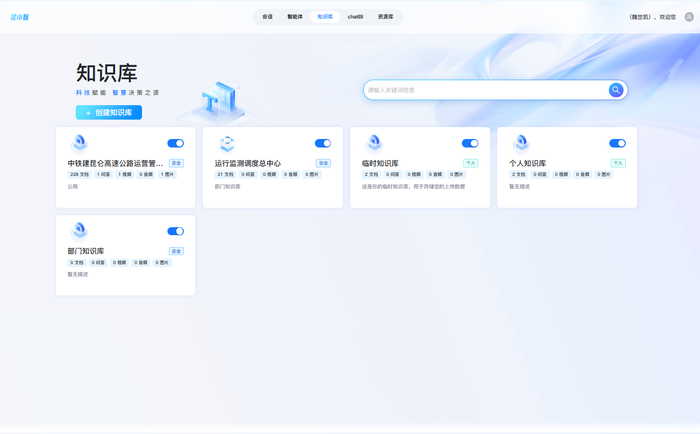Go to the chatBI tab
The width and height of the screenshot is (700, 434).
tap(355, 17)
